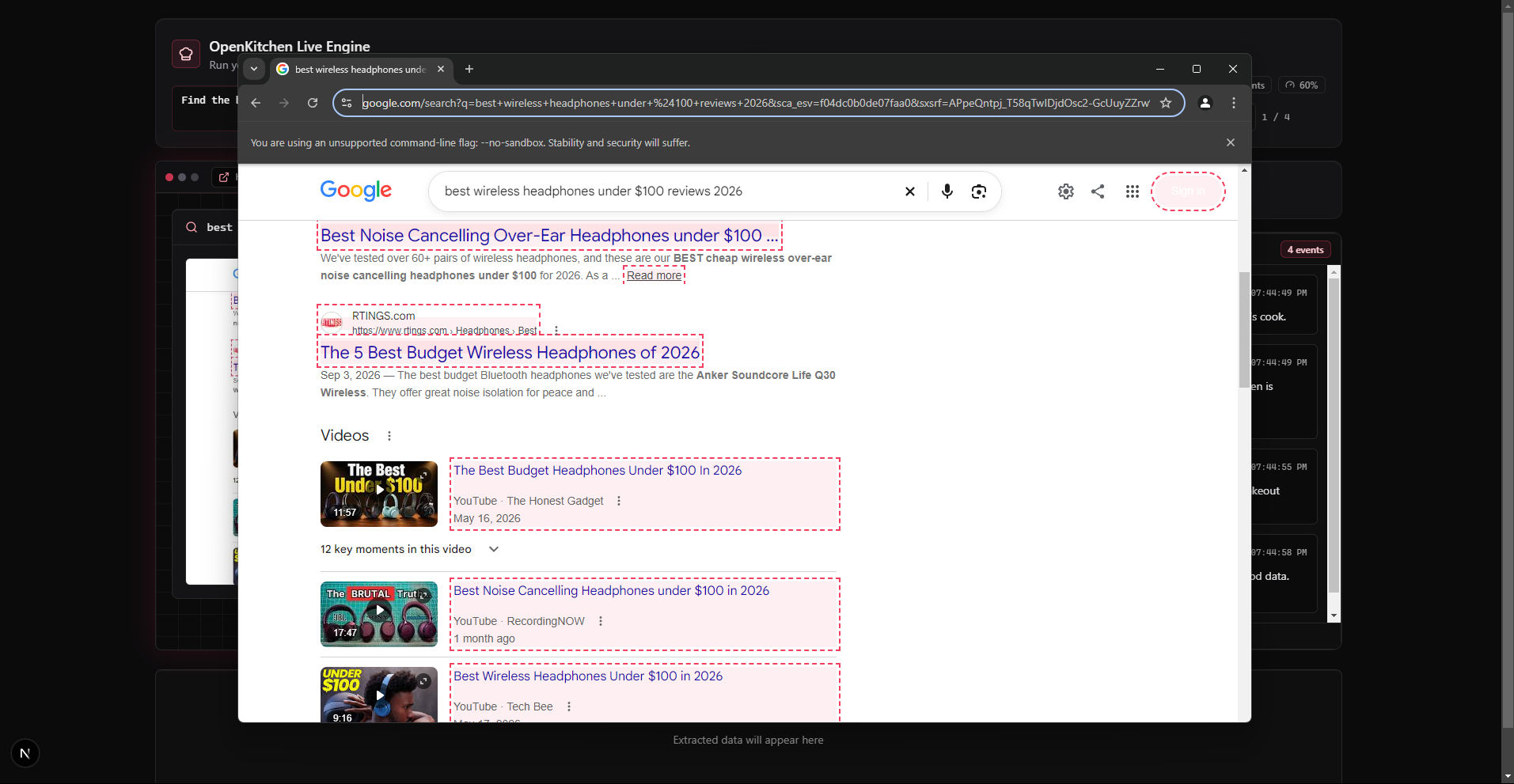Open Google Lens image search
The image size is (1514, 784).
(979, 191)
